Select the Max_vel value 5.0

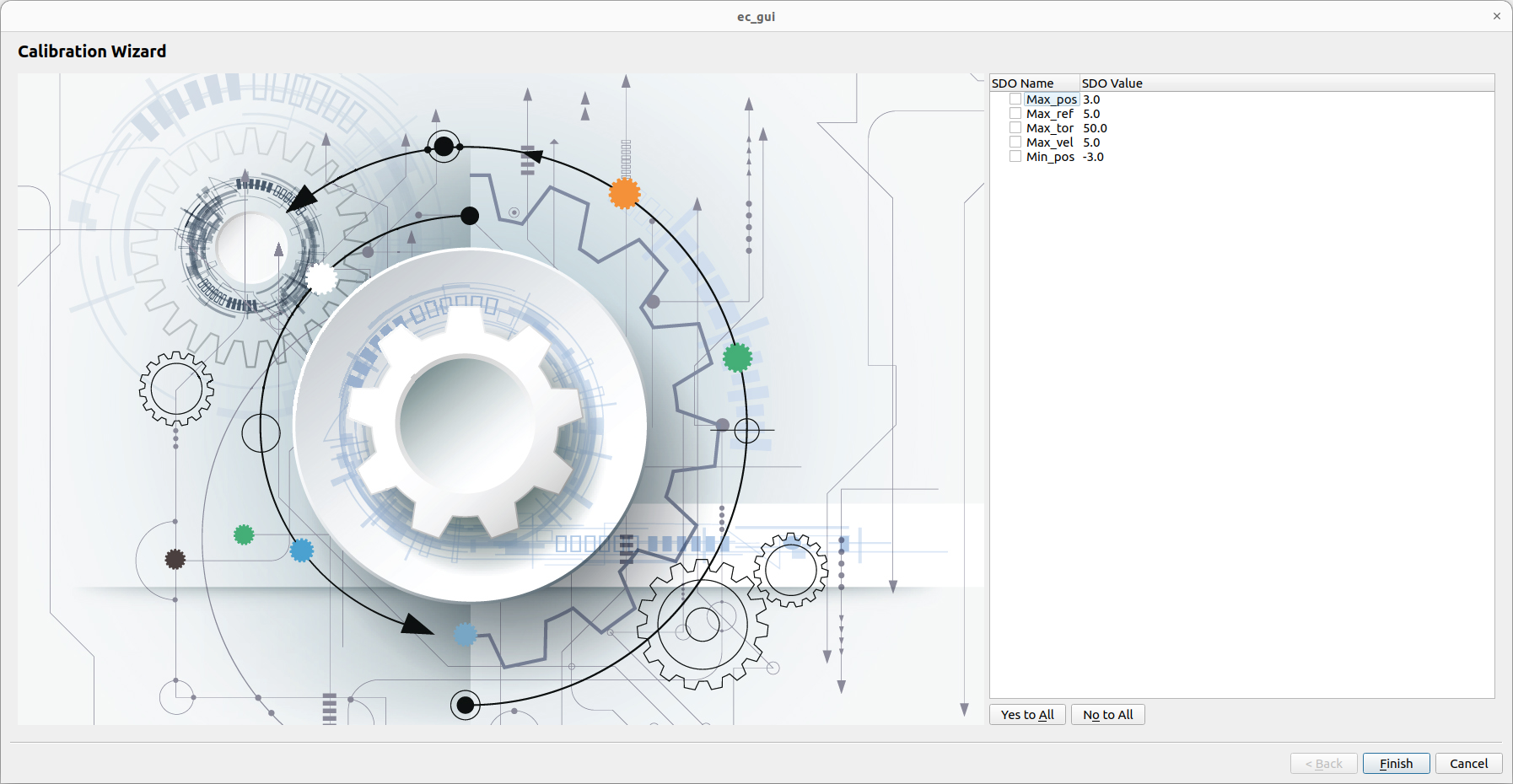(1091, 142)
